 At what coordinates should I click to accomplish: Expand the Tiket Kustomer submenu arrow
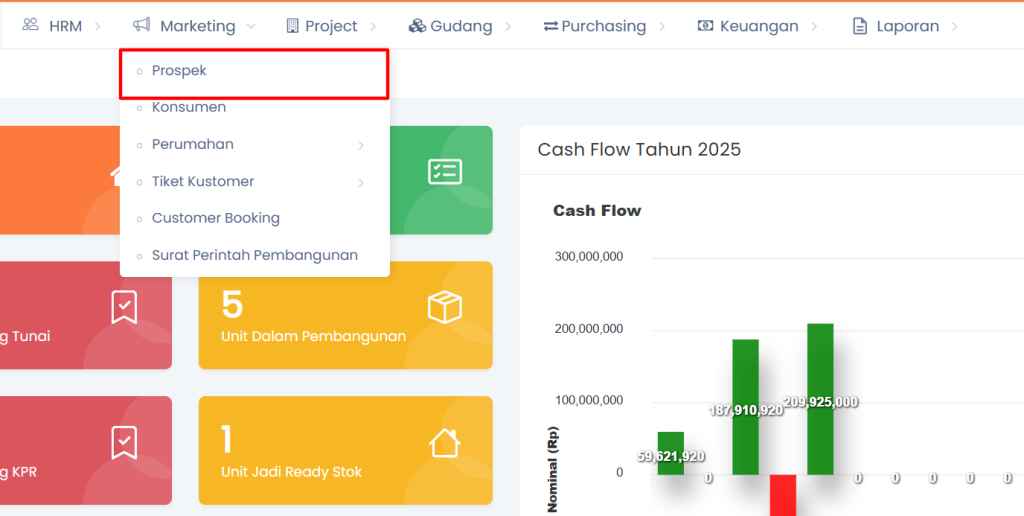pyautogui.click(x=361, y=182)
